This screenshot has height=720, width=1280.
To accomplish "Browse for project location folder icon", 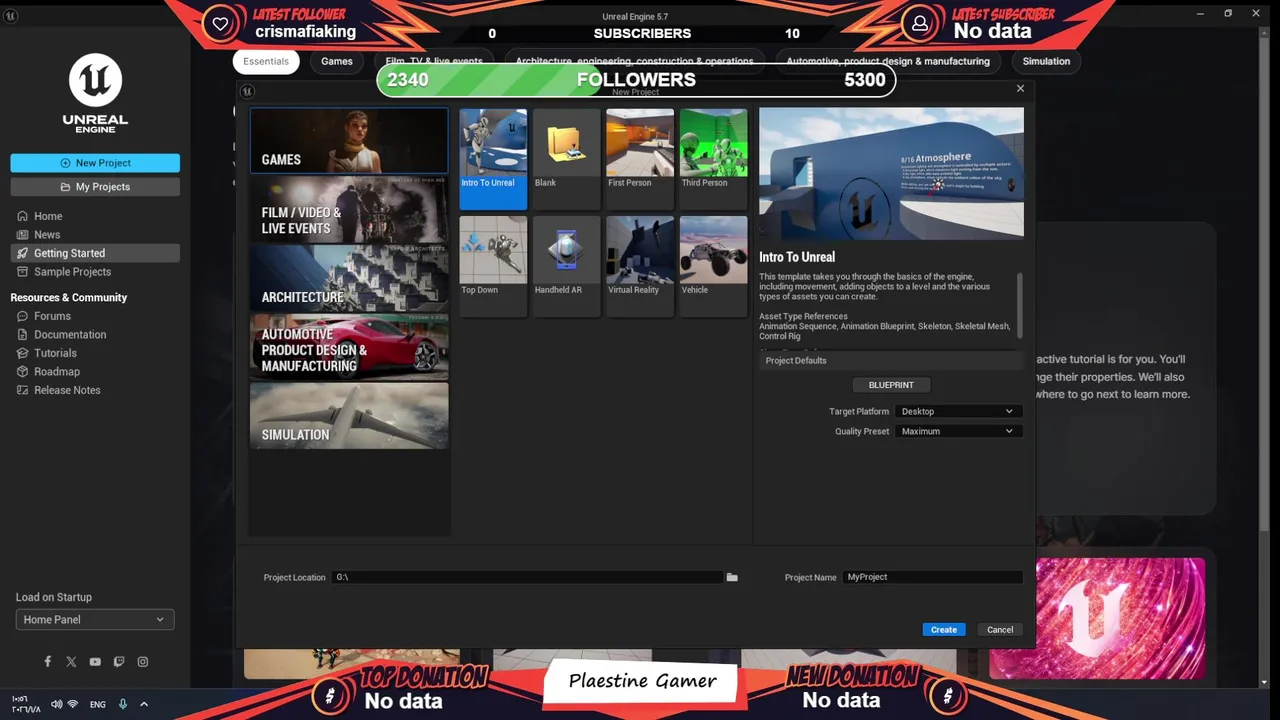I will [732, 577].
